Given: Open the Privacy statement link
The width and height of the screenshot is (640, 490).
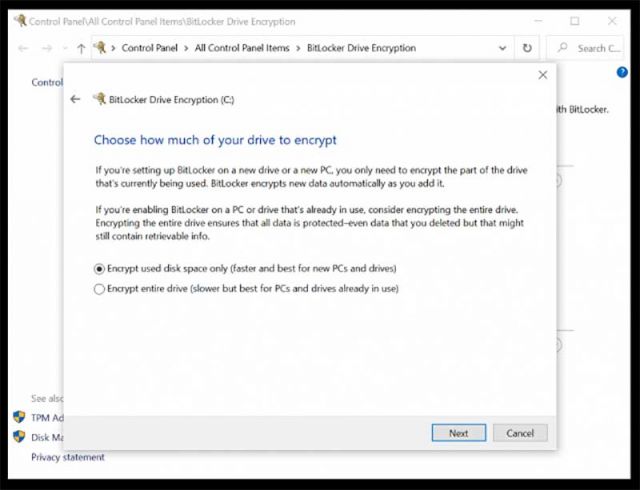Looking at the screenshot, I should pyautogui.click(x=68, y=457).
